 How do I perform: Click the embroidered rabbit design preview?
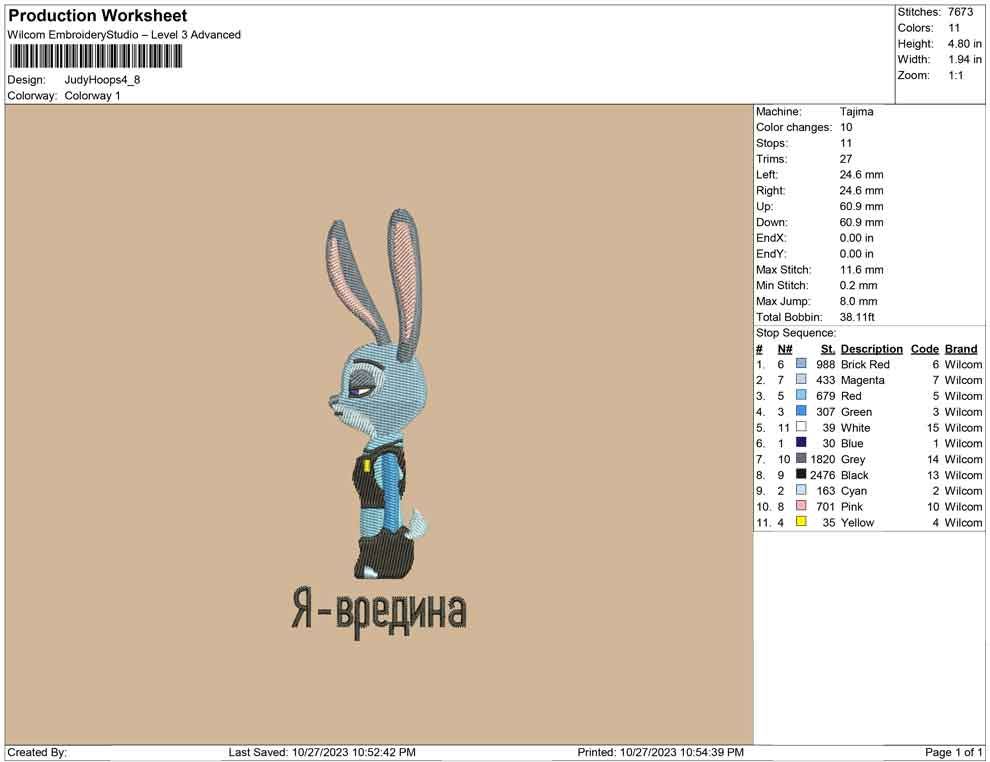377,395
